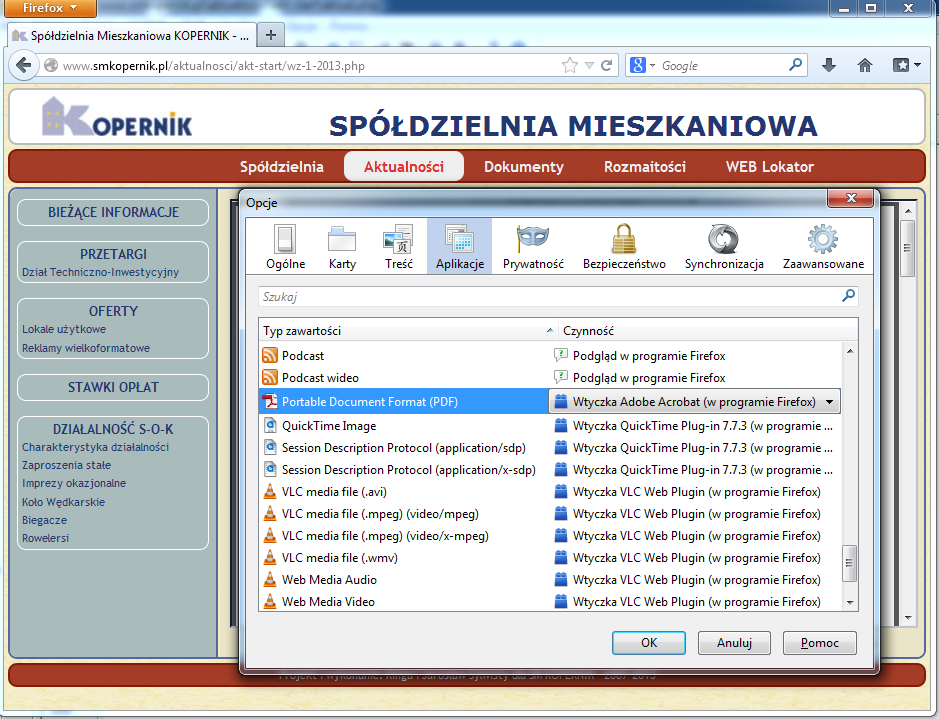
Task: Open the Treść options panel
Action: pos(398,247)
